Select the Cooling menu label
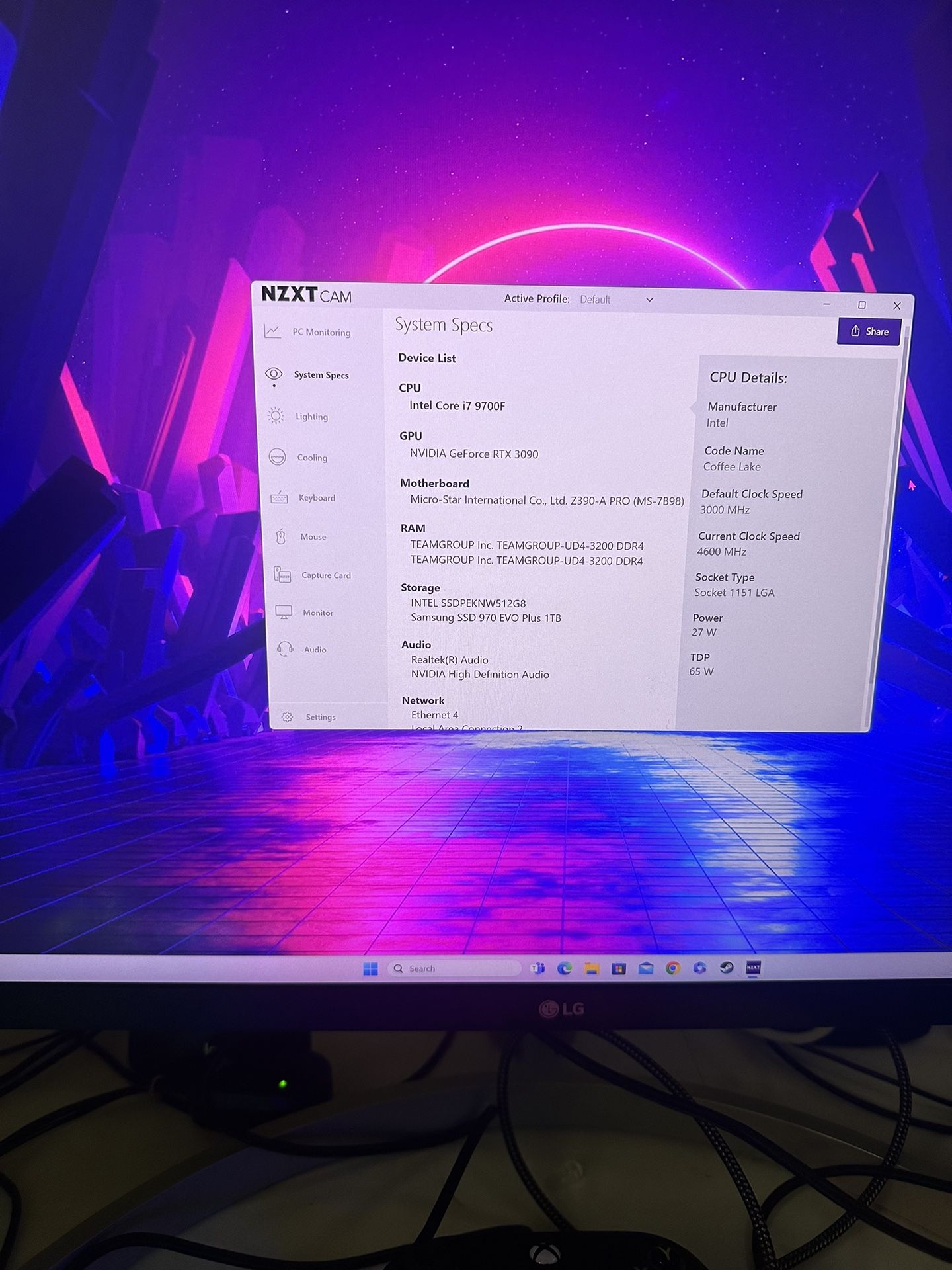The width and height of the screenshot is (952, 1270). (x=312, y=458)
